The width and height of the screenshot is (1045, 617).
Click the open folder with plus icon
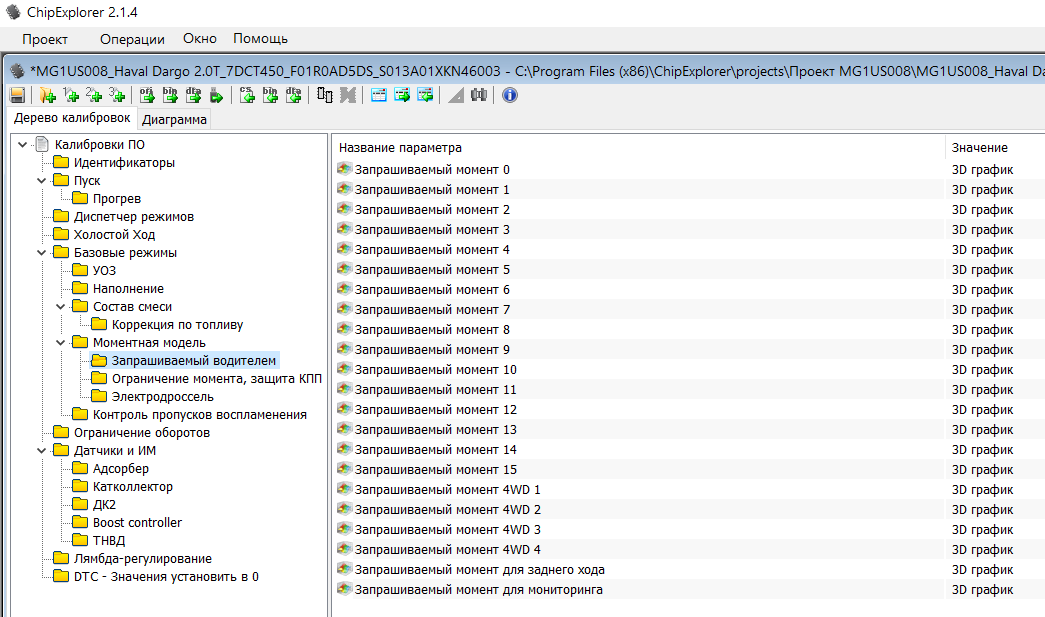[47, 95]
